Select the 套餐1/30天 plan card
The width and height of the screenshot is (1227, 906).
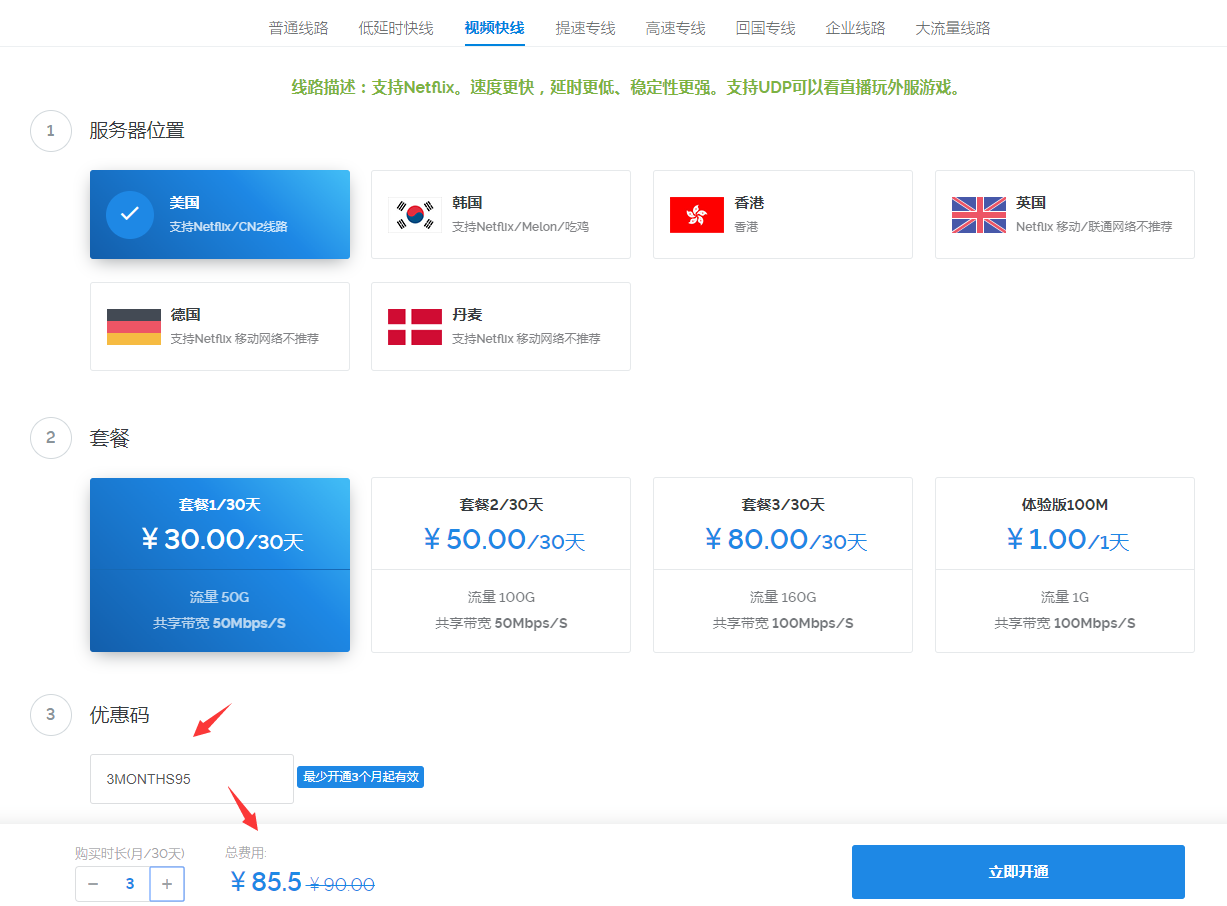[220, 565]
